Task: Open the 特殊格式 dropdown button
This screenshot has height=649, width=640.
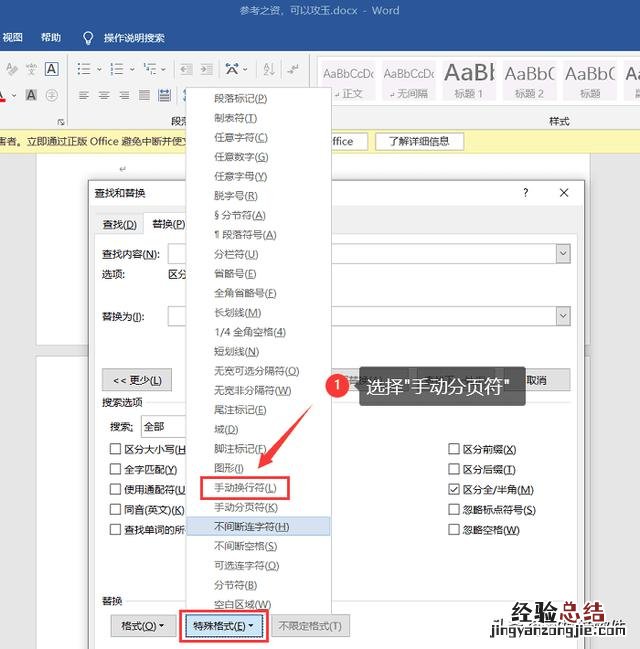Action: [222, 627]
